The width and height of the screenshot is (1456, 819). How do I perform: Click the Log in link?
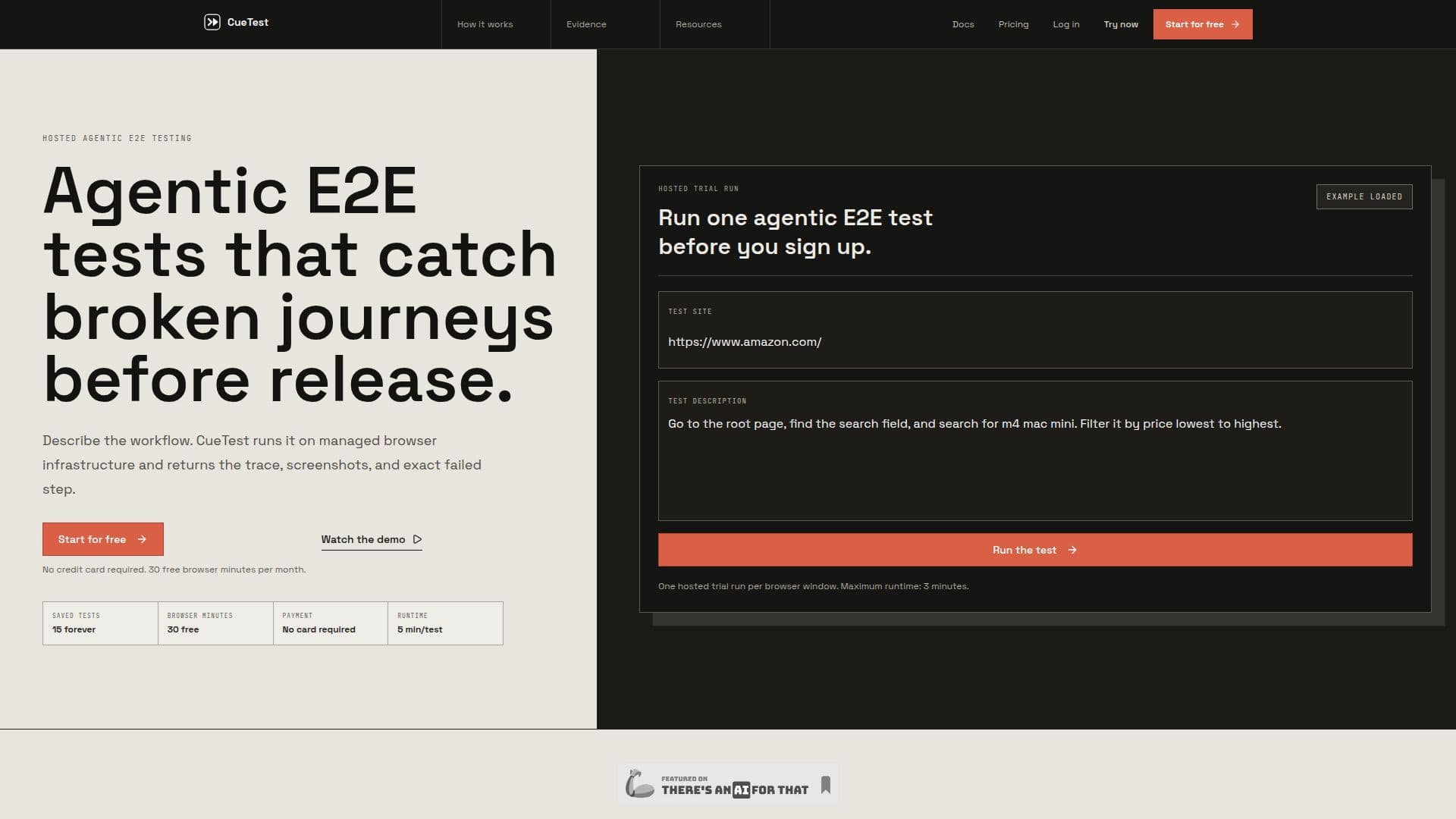click(1065, 24)
